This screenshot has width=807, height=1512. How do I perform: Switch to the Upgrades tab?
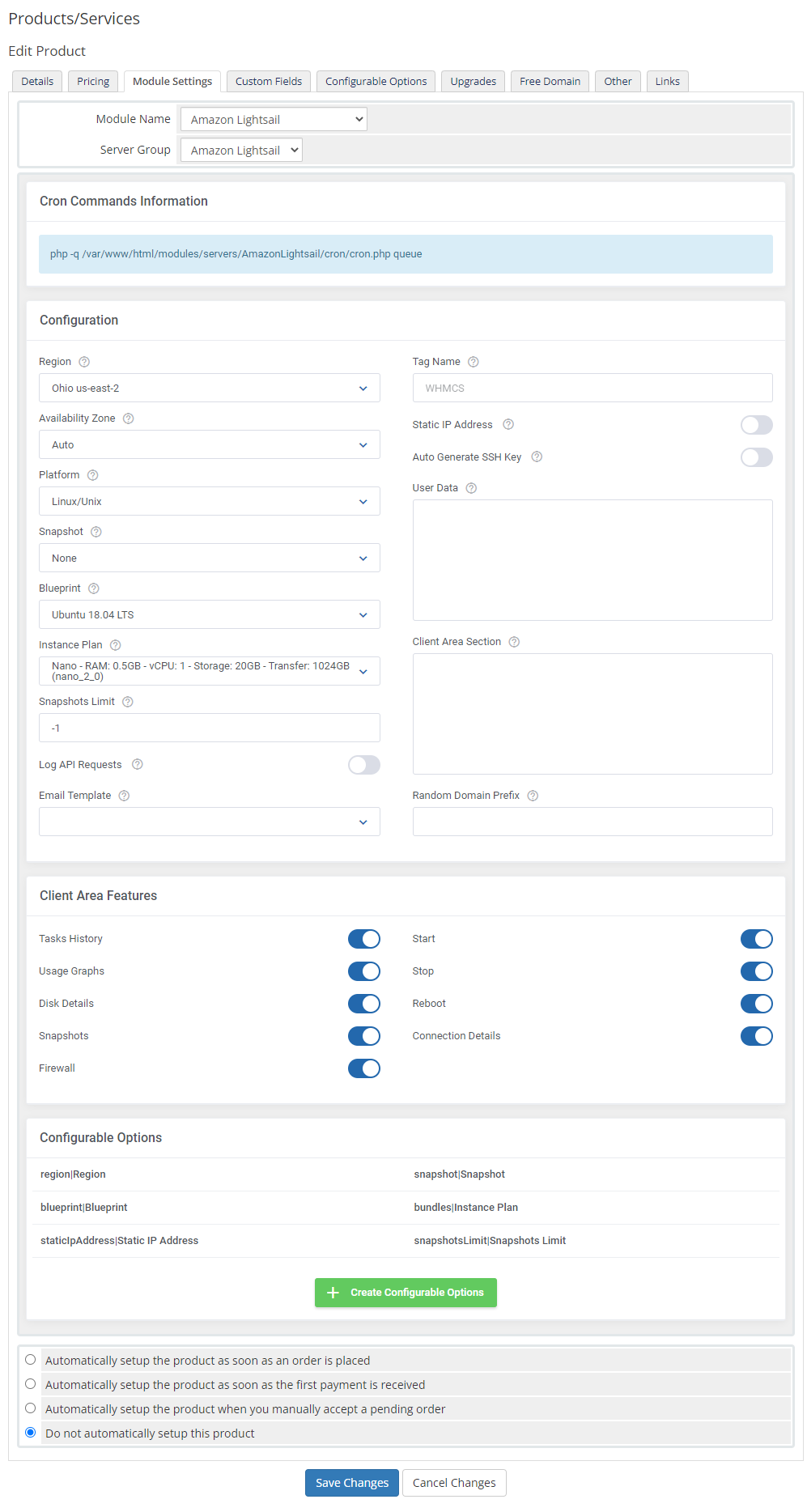474,81
